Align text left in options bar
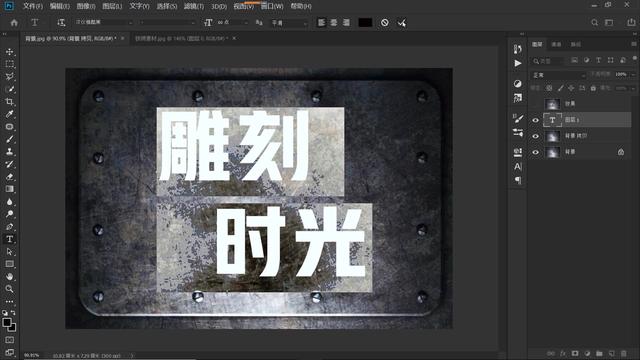The image size is (640, 360). (x=322, y=23)
